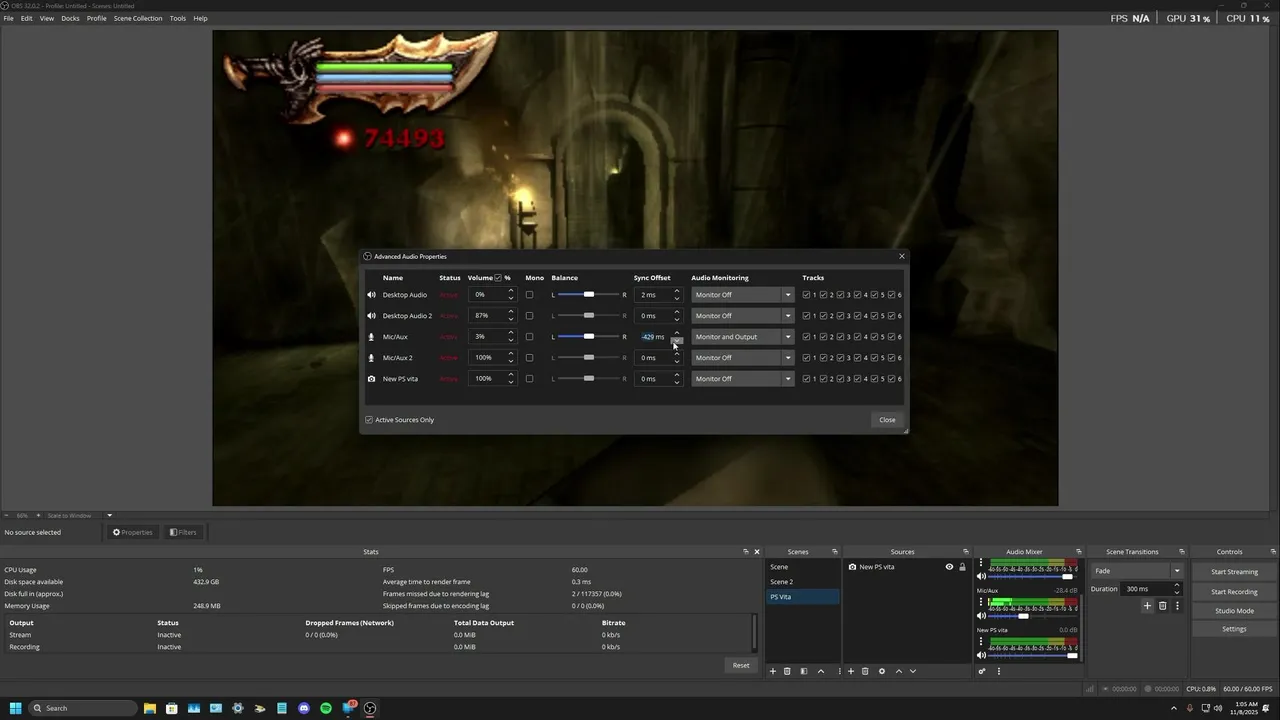Remove selected scene with trash icon
This screenshot has height=720, width=1280.
787,671
